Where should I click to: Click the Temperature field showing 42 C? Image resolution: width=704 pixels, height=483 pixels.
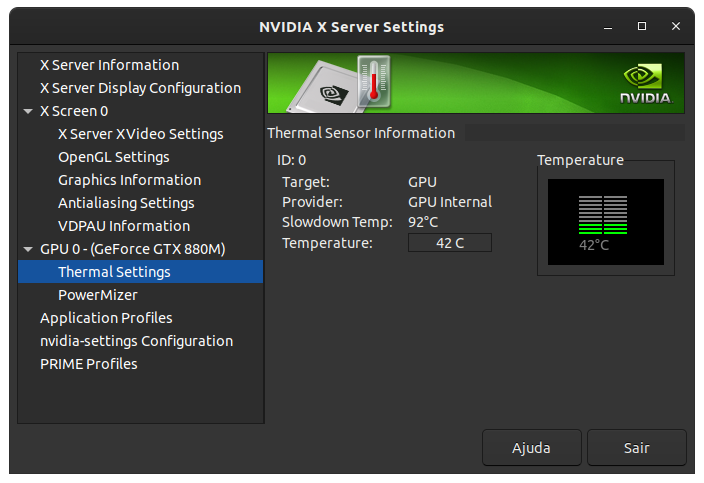click(x=449, y=243)
